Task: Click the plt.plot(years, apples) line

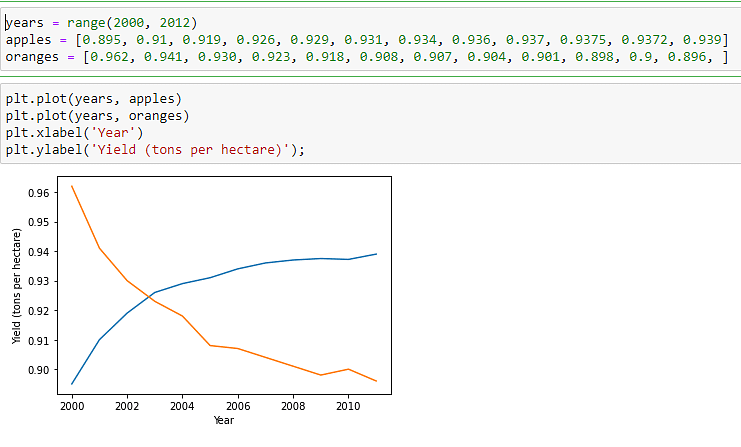Action: [x=94, y=99]
